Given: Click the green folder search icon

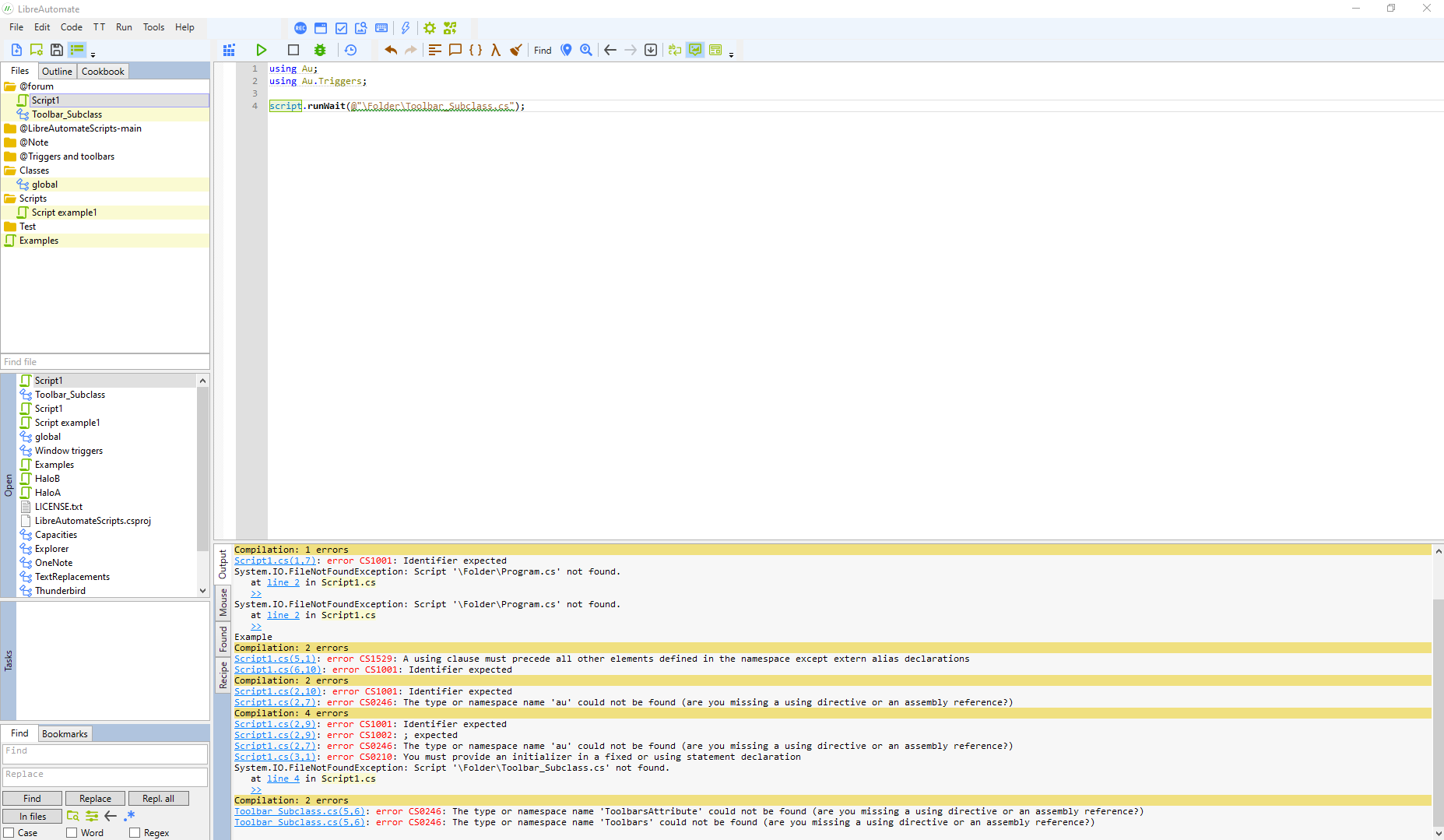Looking at the screenshot, I should point(72,816).
